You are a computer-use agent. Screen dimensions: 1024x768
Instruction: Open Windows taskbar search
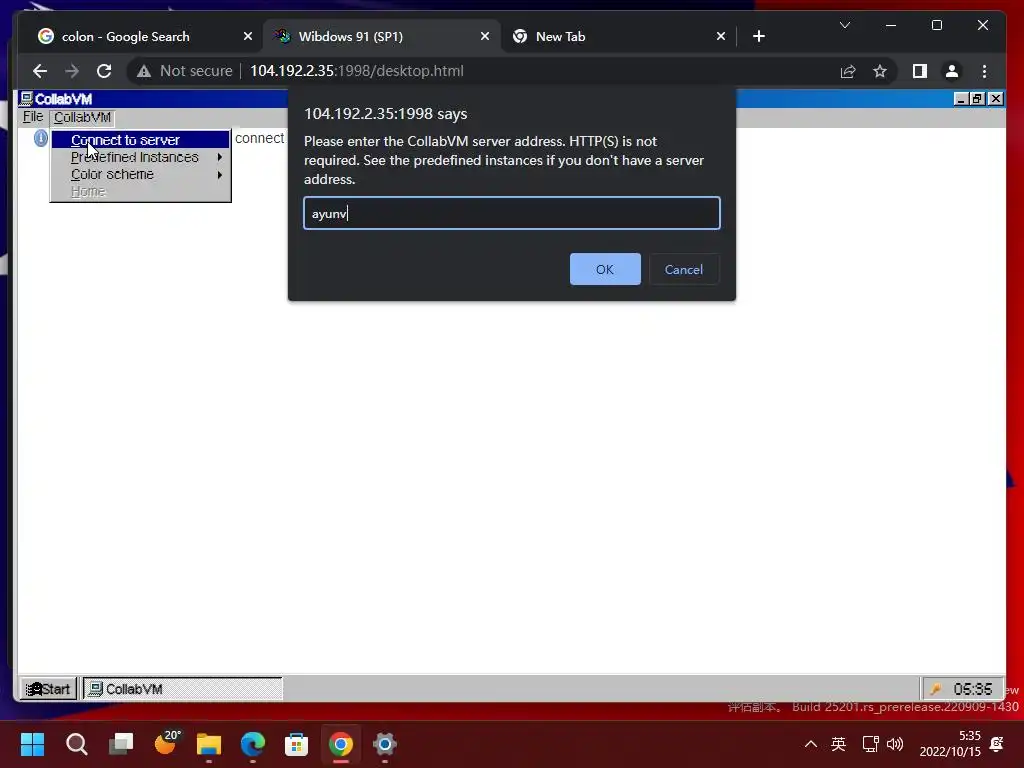76,744
